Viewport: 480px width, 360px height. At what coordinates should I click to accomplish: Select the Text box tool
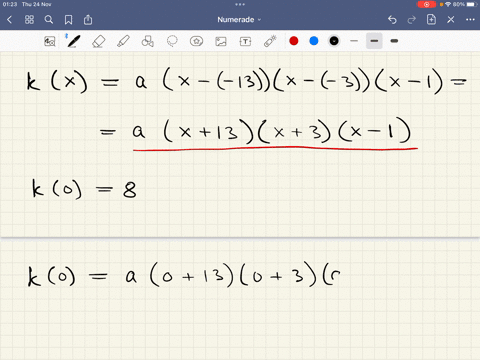[x=245, y=41]
